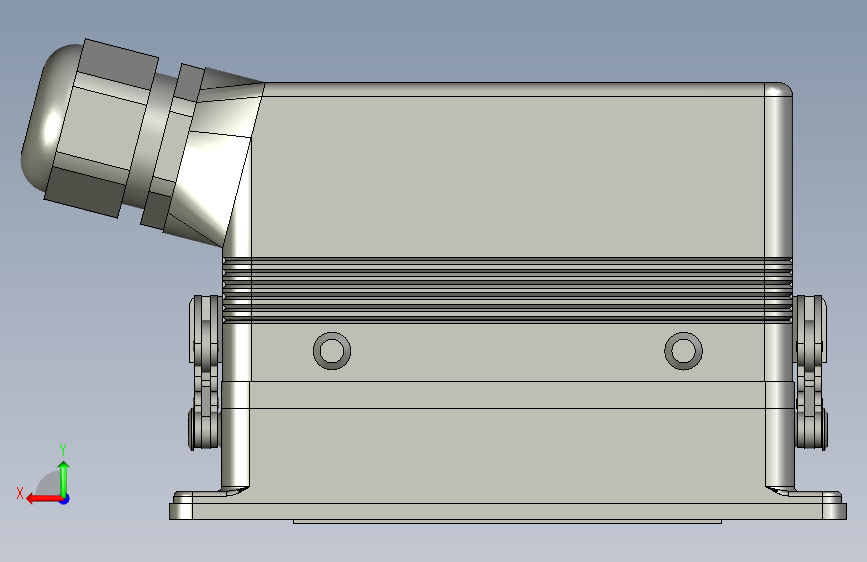Select the flat upper face of the hood
Viewport: 867px width, 562px height.
pos(508,177)
